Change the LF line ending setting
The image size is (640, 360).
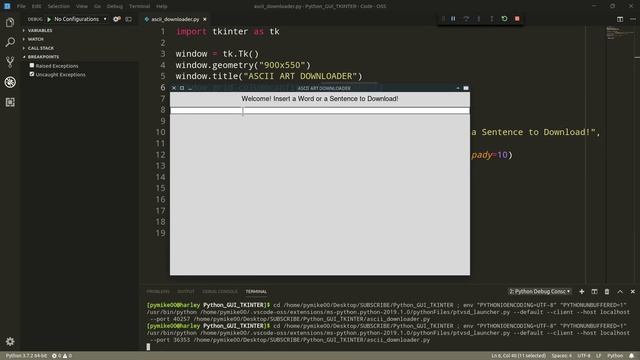598,356
